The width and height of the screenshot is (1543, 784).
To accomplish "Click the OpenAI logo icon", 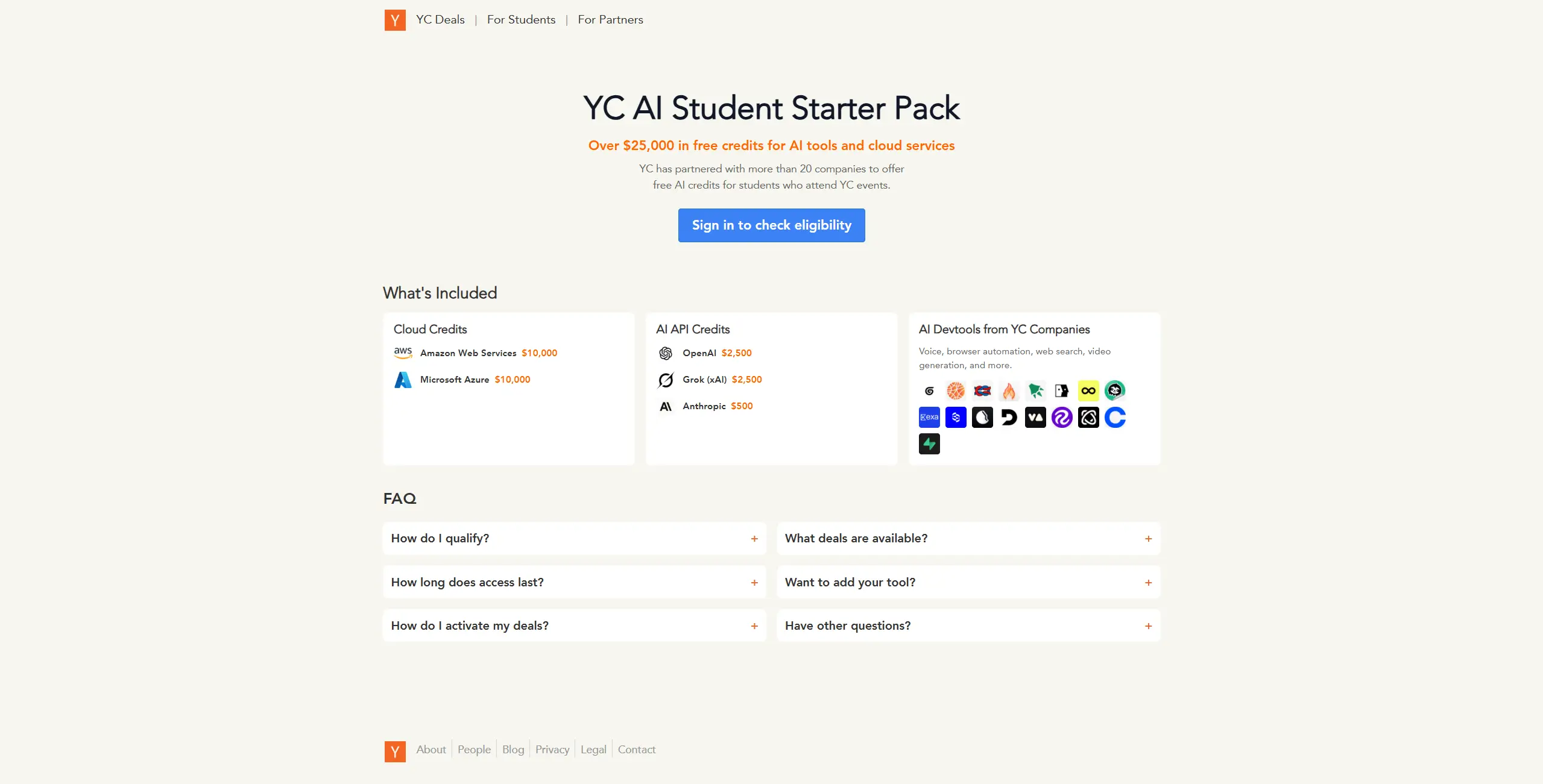I will [x=665, y=353].
